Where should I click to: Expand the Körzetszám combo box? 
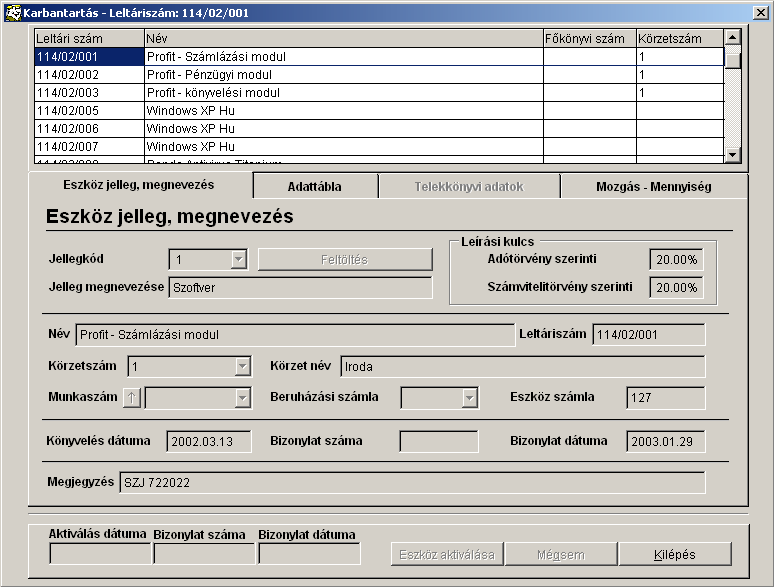242,366
